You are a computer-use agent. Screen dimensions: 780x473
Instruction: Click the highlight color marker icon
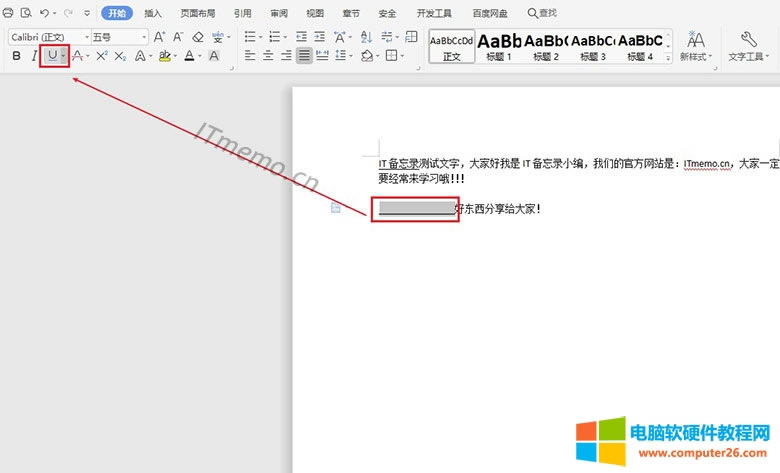164,56
